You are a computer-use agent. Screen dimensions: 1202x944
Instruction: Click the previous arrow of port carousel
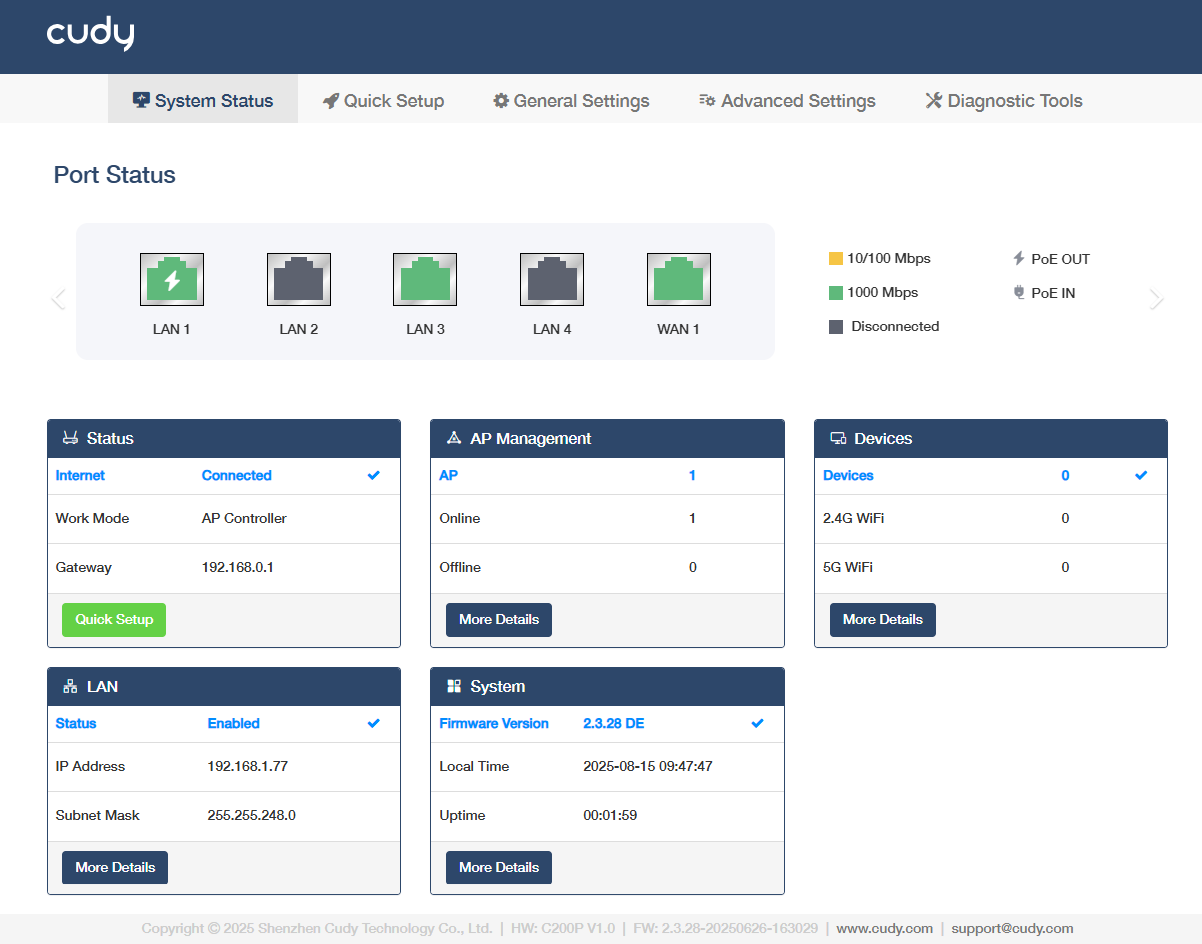coord(58,299)
